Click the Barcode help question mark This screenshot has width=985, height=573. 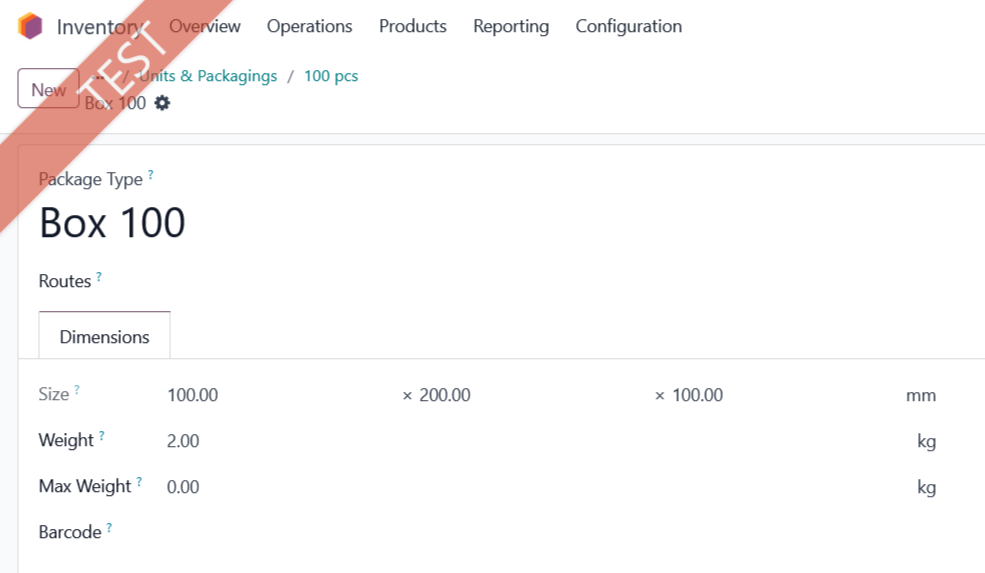[109, 527]
